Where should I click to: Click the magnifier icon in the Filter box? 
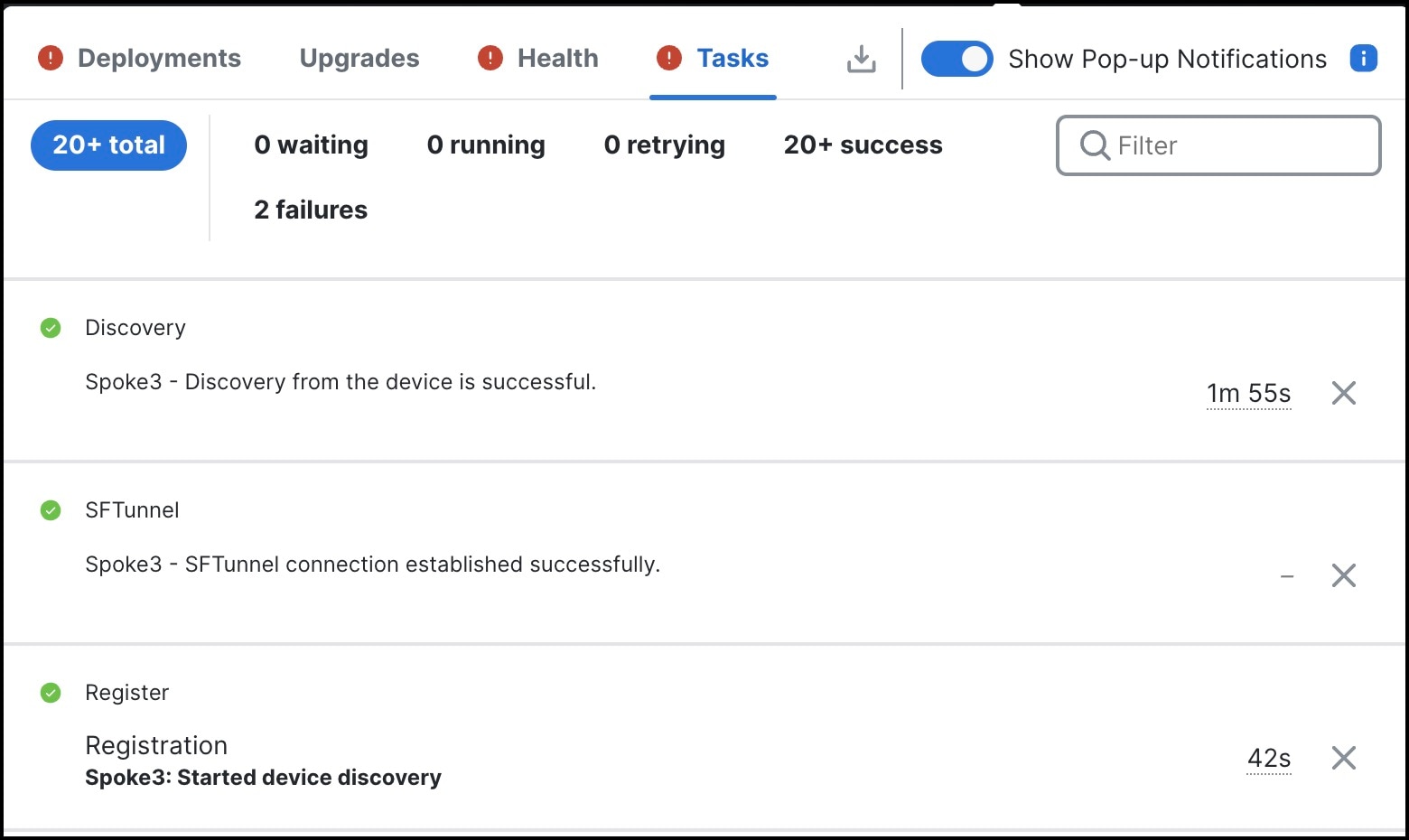(x=1095, y=145)
